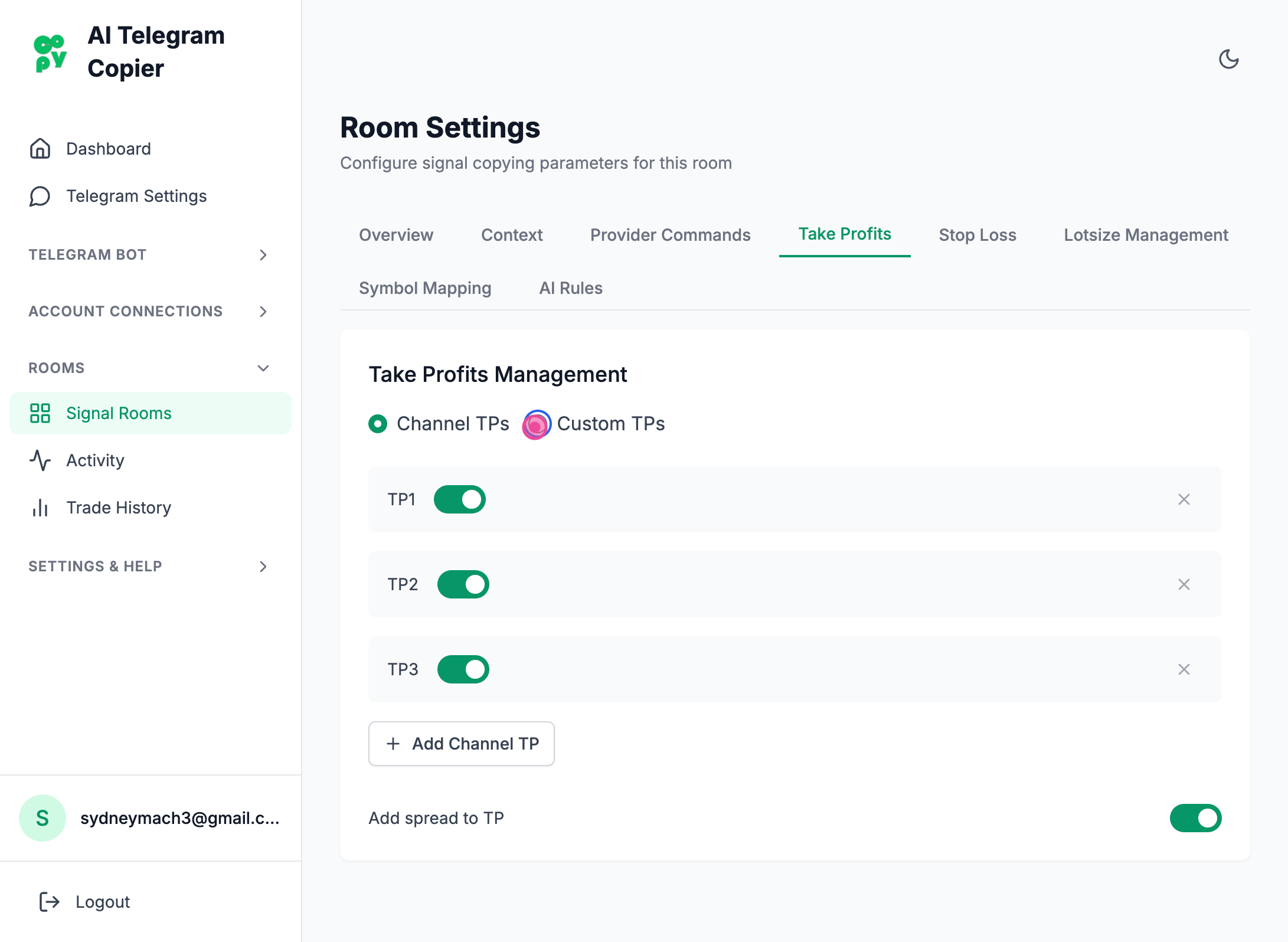Click the user account avatar S
The height and width of the screenshot is (942, 1288).
(x=42, y=818)
